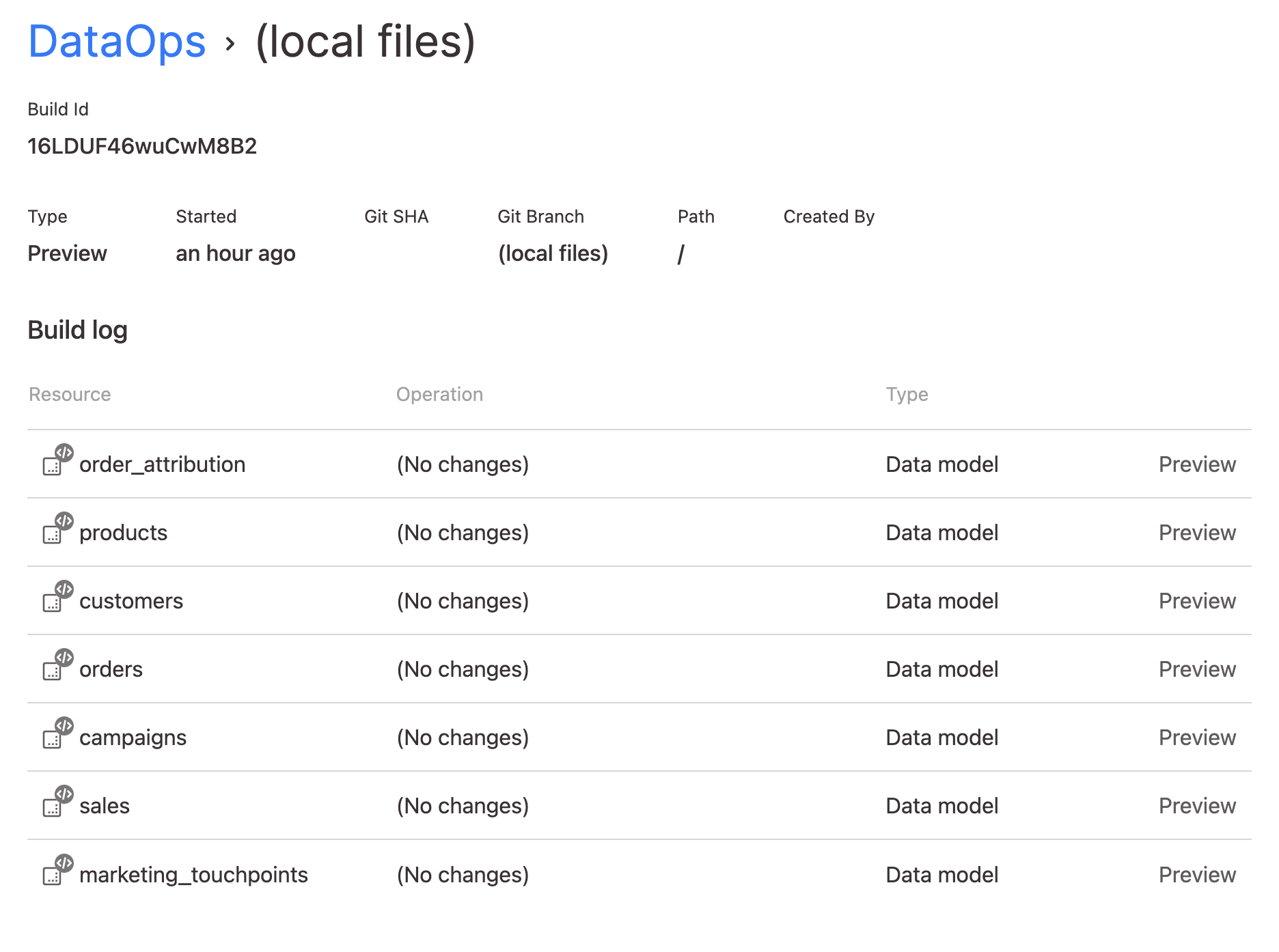
Task: Open Preview for customers row
Action: (1197, 601)
